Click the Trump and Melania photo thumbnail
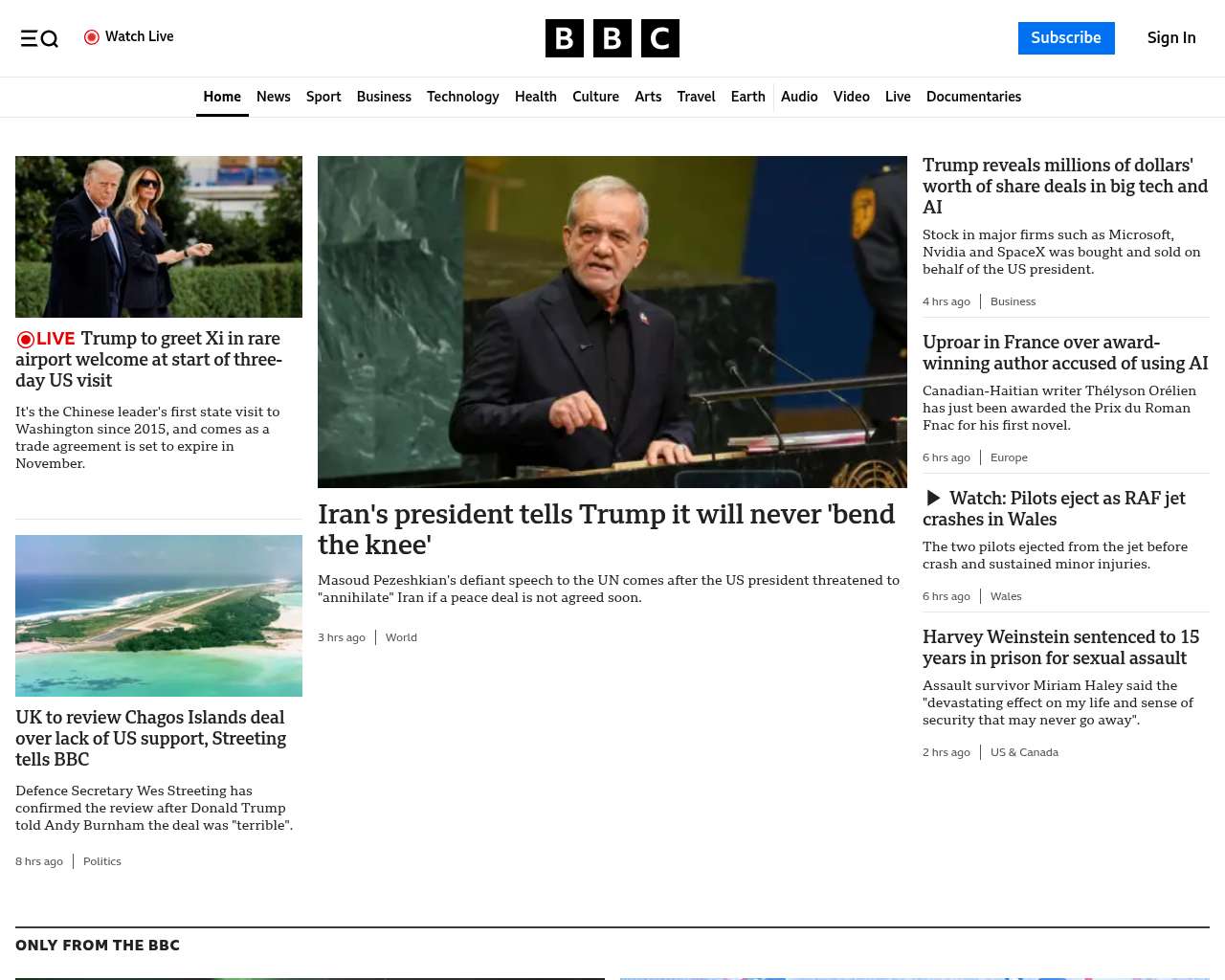Image resolution: width=1225 pixels, height=980 pixels. (x=159, y=236)
